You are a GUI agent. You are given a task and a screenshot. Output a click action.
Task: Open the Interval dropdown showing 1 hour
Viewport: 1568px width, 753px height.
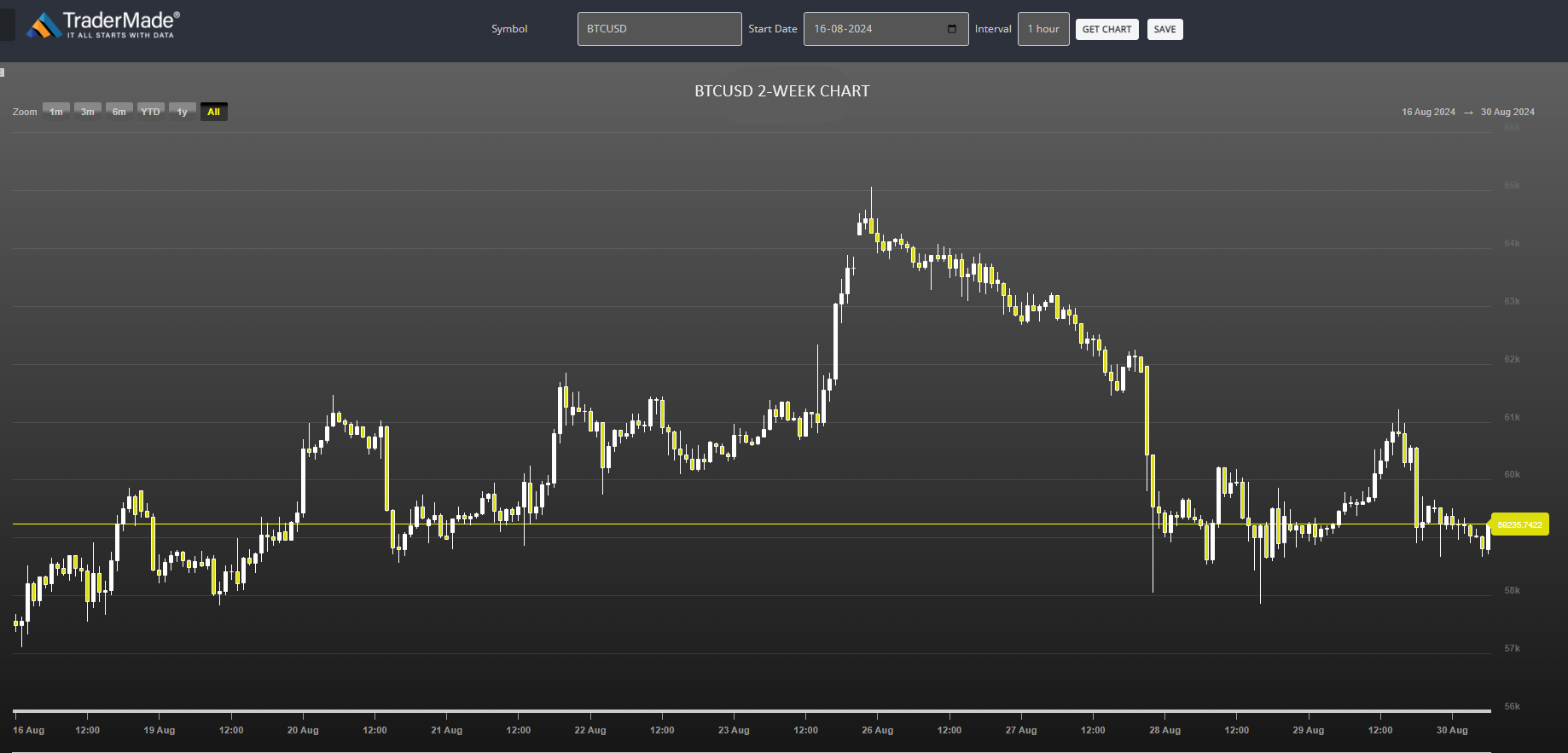pos(1043,29)
